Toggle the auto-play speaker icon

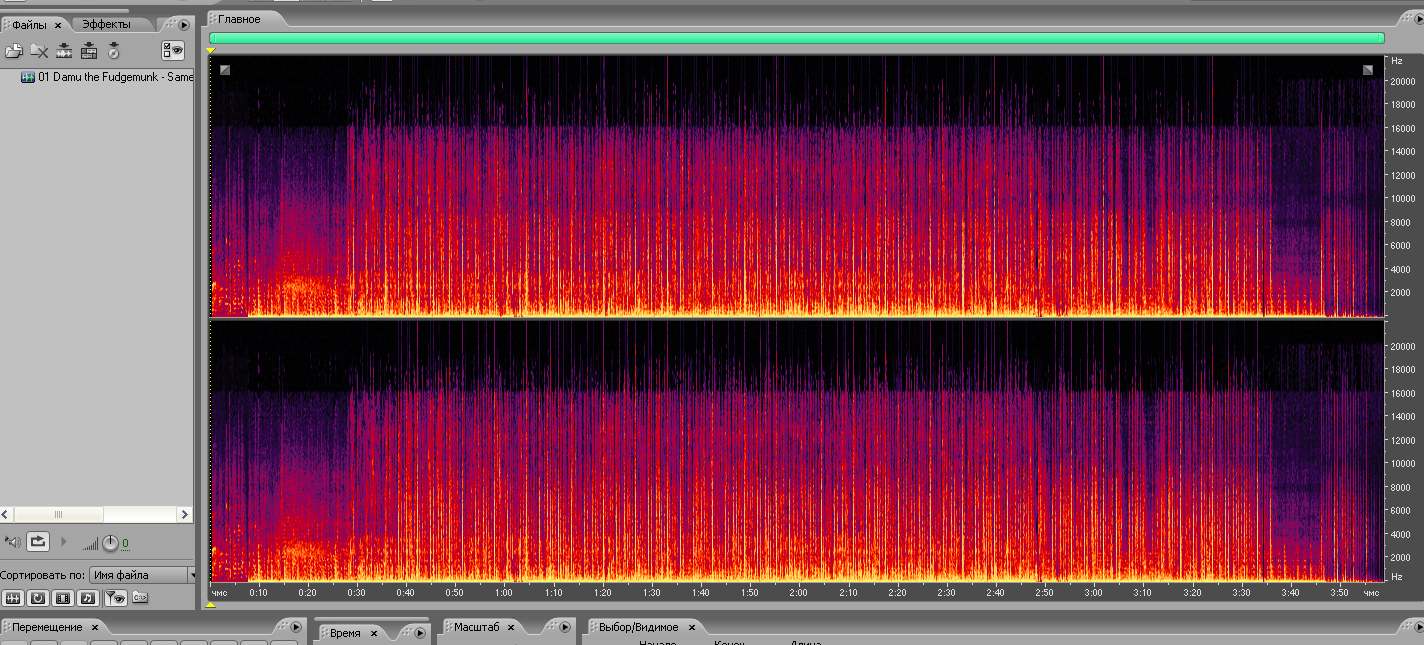point(12,542)
